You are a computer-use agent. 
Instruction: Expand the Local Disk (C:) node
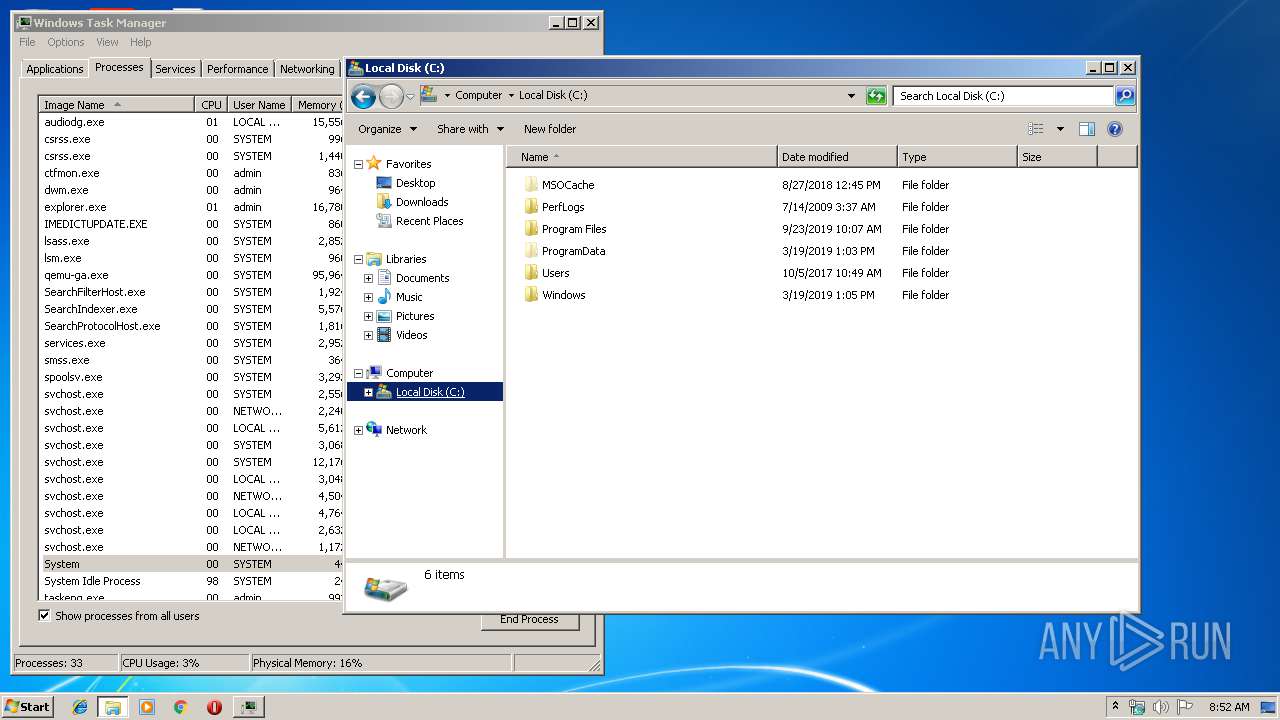point(368,392)
